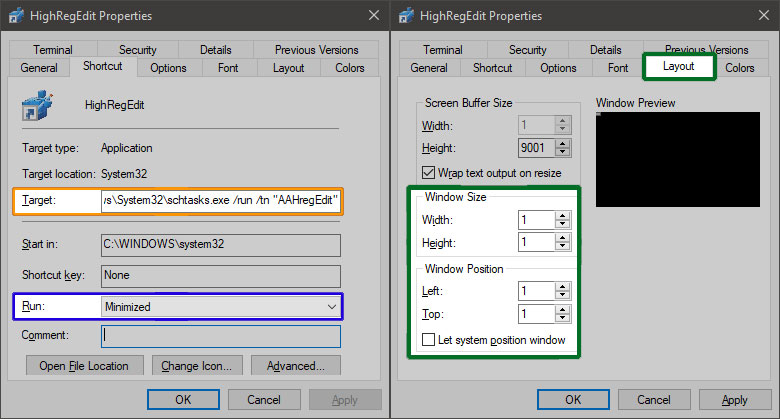Open the Run dropdown showing Minimized

click(221, 307)
